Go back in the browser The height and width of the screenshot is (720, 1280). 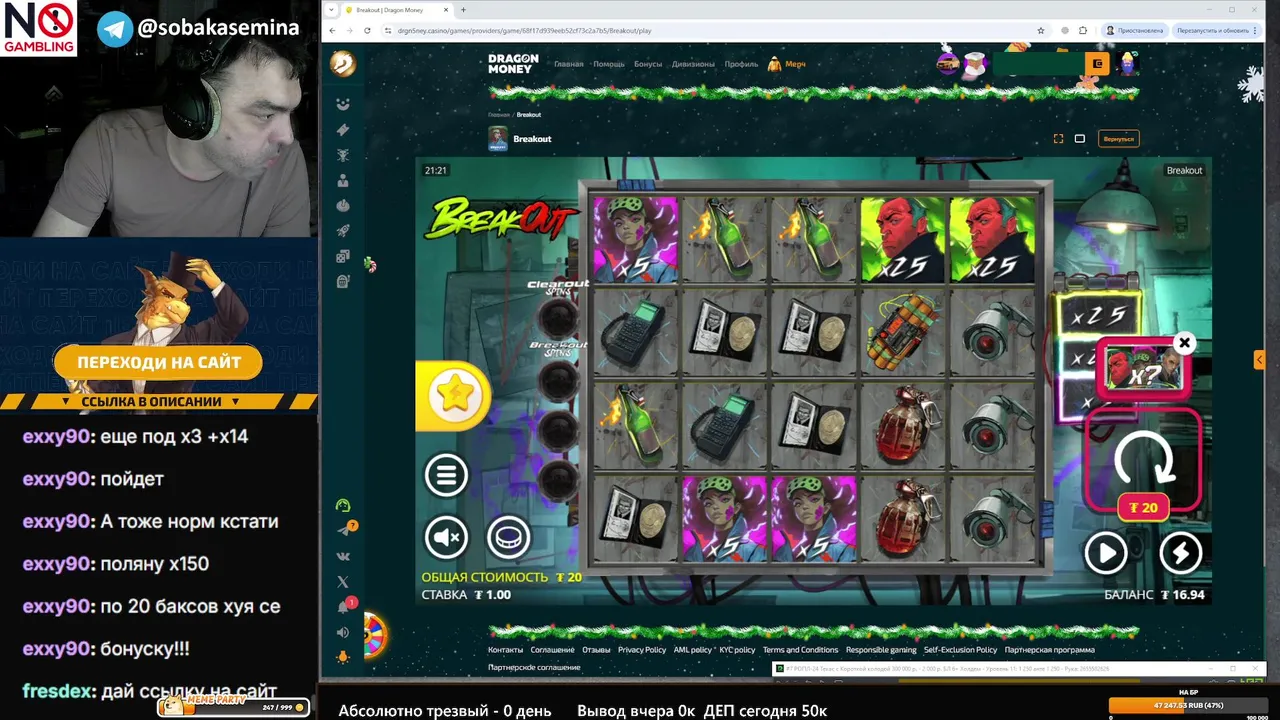pyautogui.click(x=334, y=30)
